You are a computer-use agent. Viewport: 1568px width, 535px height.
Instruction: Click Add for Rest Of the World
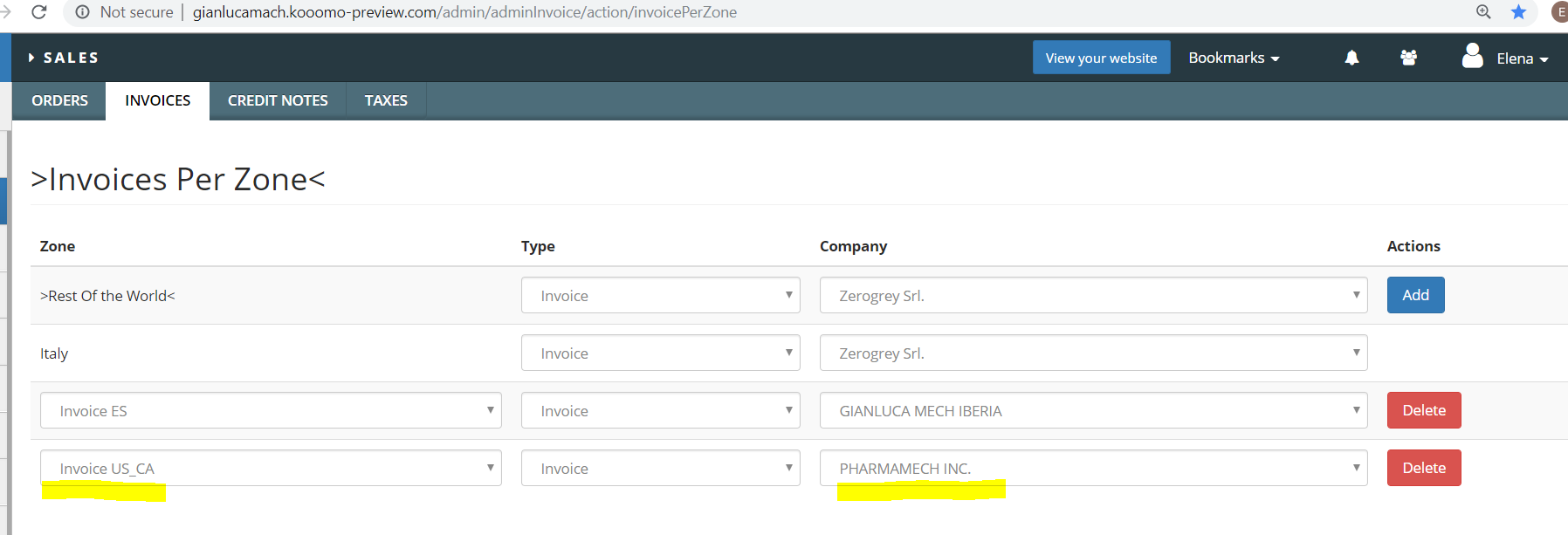pos(1415,295)
